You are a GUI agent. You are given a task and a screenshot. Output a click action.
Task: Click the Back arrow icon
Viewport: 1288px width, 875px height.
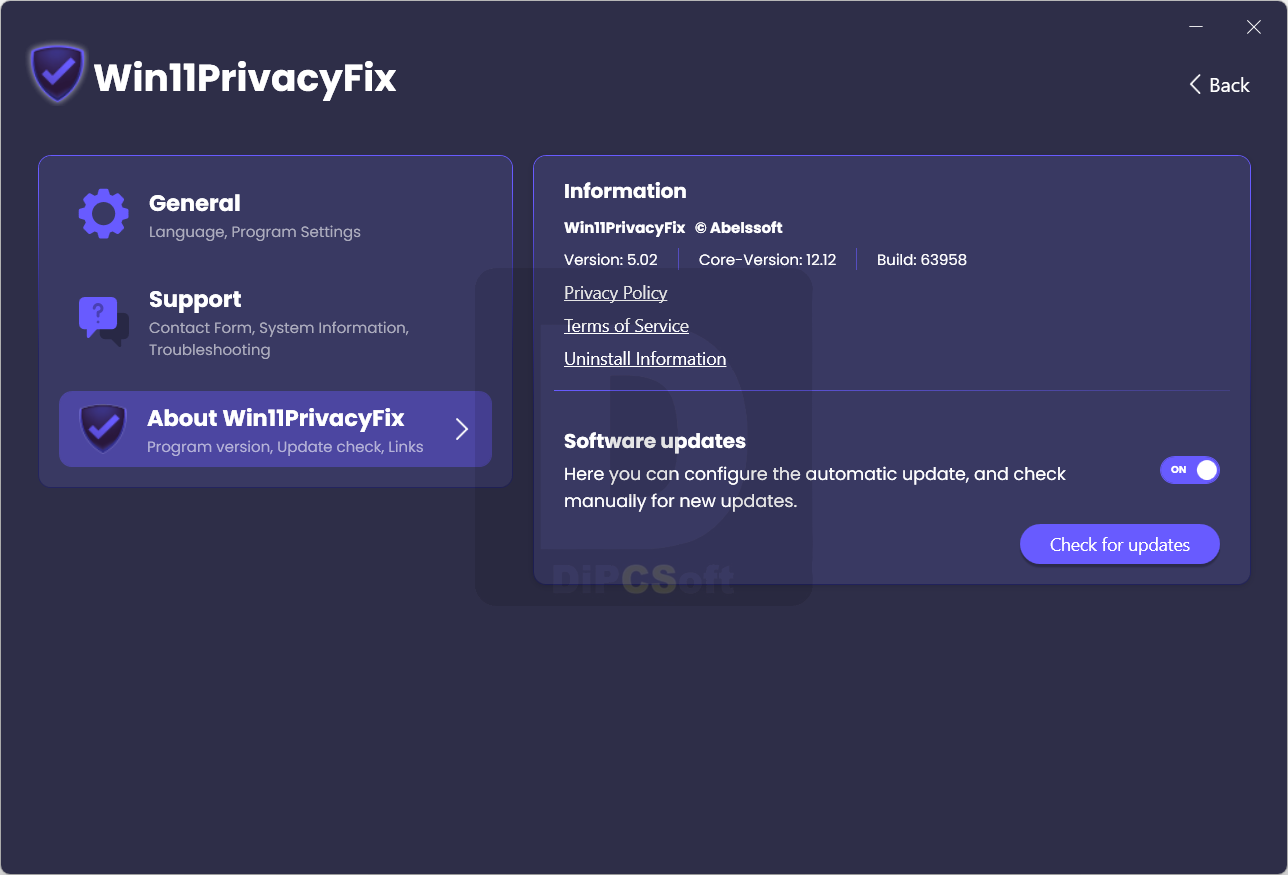(1194, 85)
